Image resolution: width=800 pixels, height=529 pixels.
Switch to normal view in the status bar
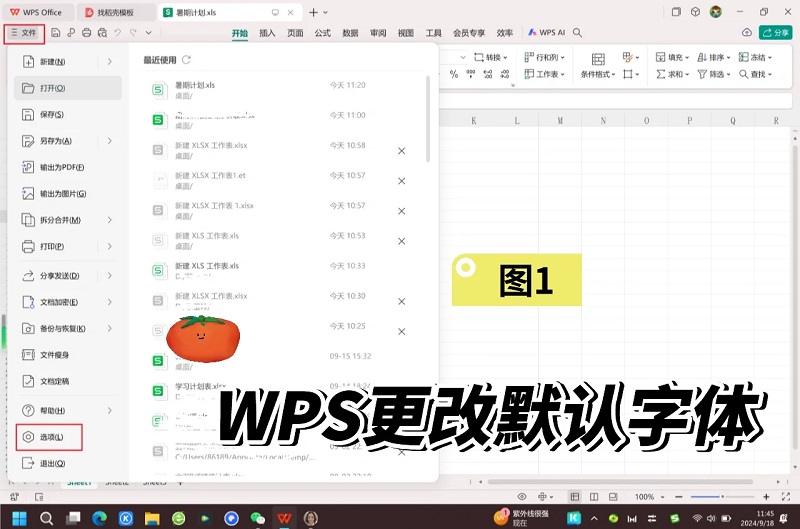(x=575, y=496)
